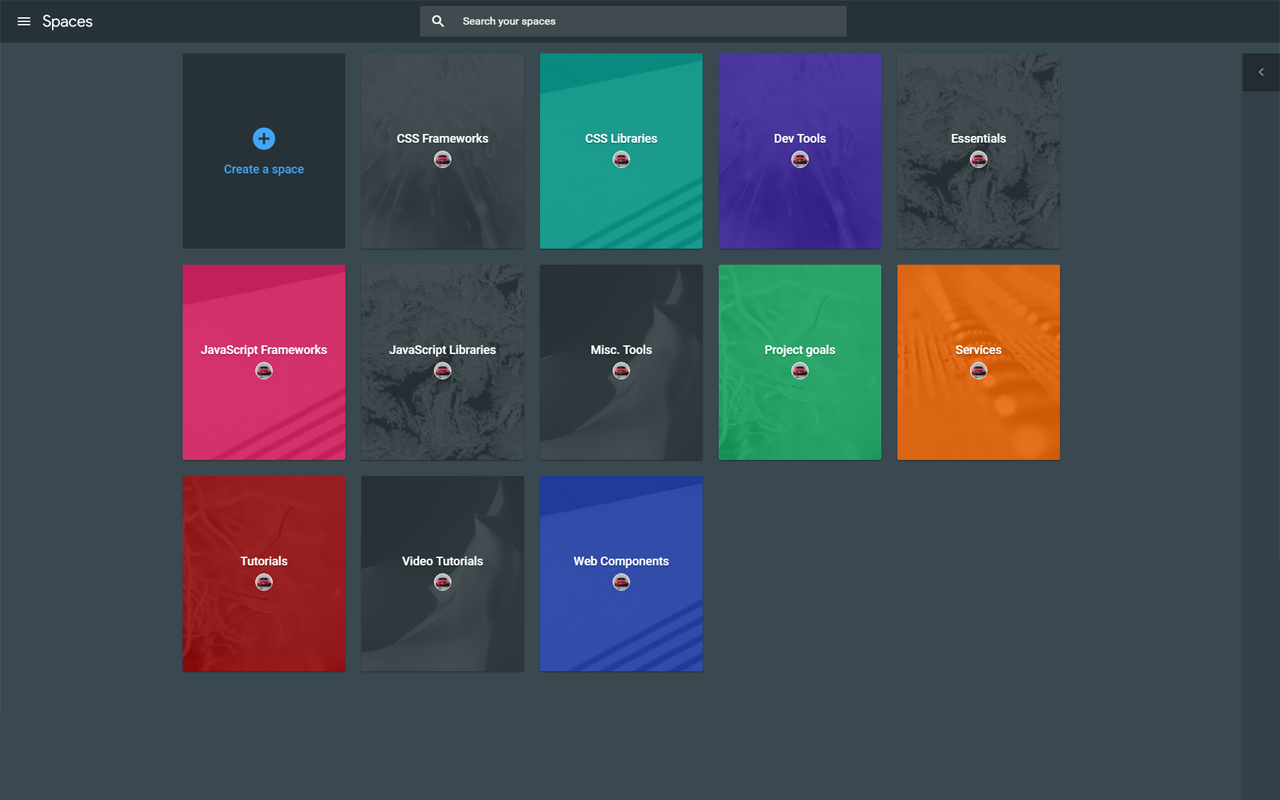Click the avatar on the Misc. Tools card
The image size is (1280, 800).
point(621,370)
